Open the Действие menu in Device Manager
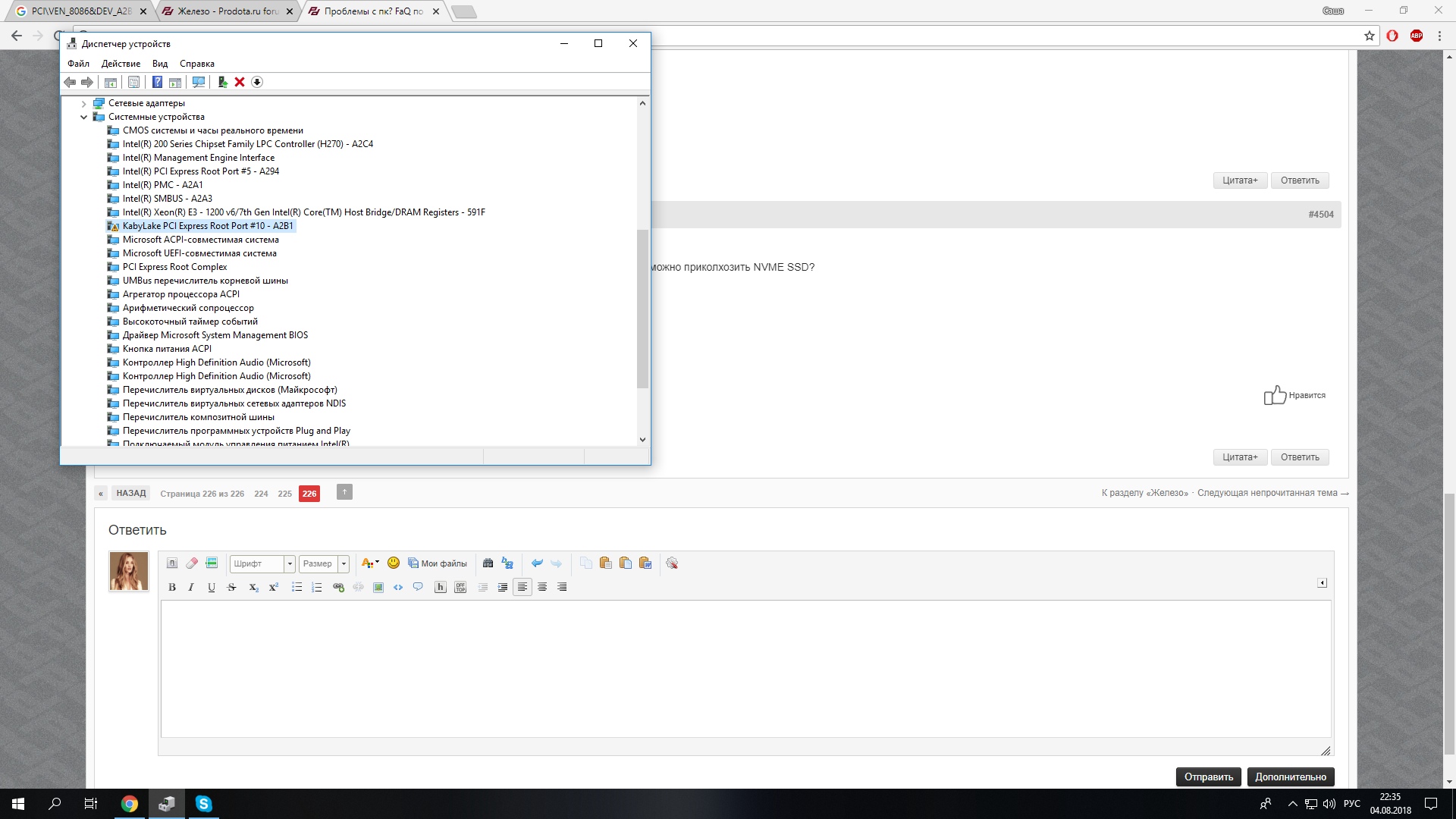The height and width of the screenshot is (819, 1456). (x=121, y=64)
